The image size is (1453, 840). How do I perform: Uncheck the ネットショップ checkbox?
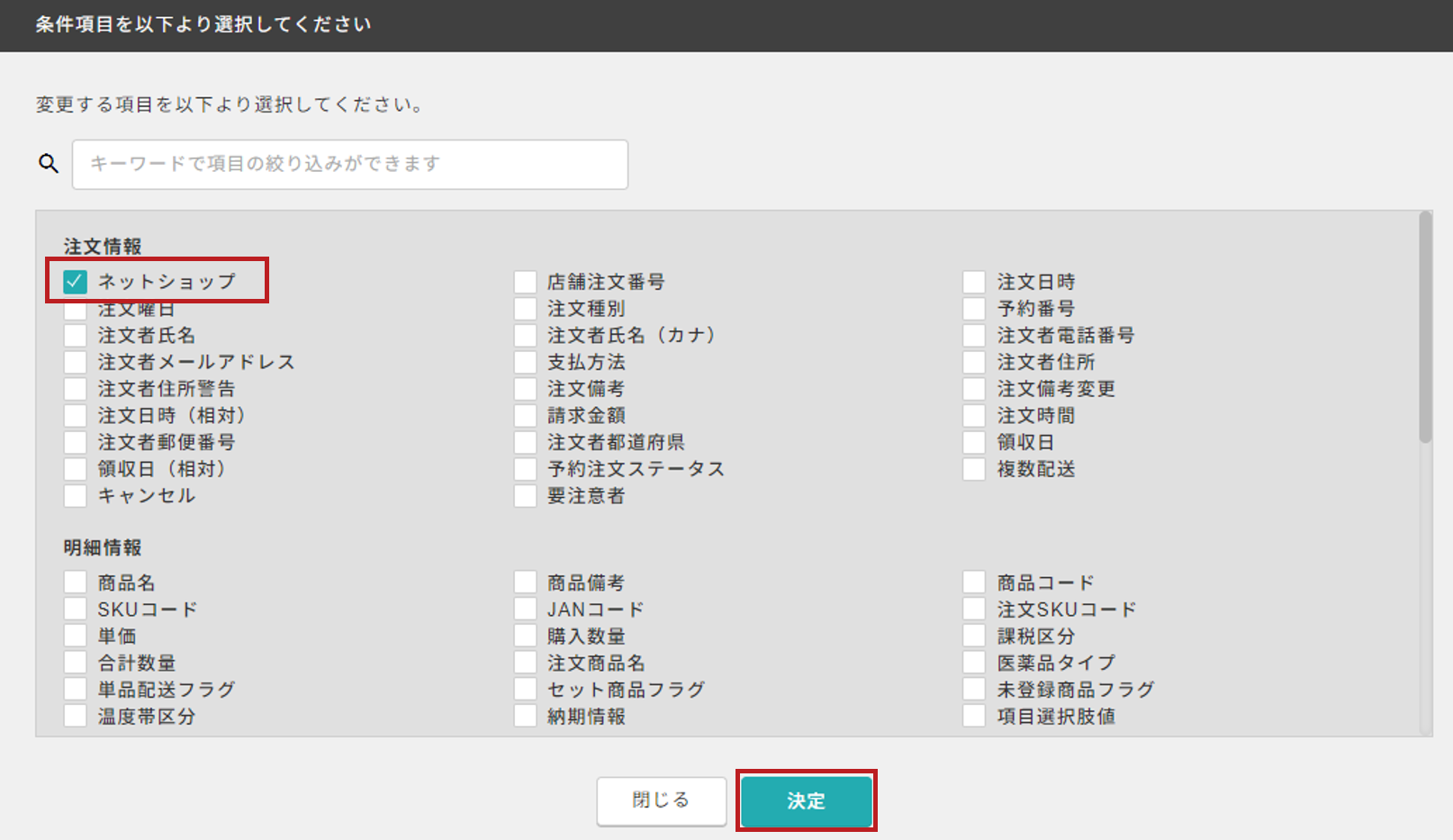click(x=76, y=282)
